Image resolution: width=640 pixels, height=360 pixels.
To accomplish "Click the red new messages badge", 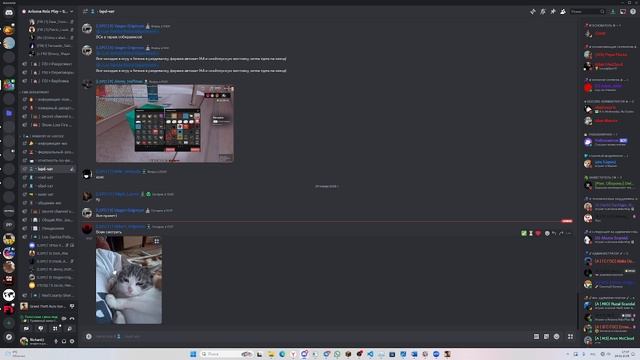I will (567, 221).
